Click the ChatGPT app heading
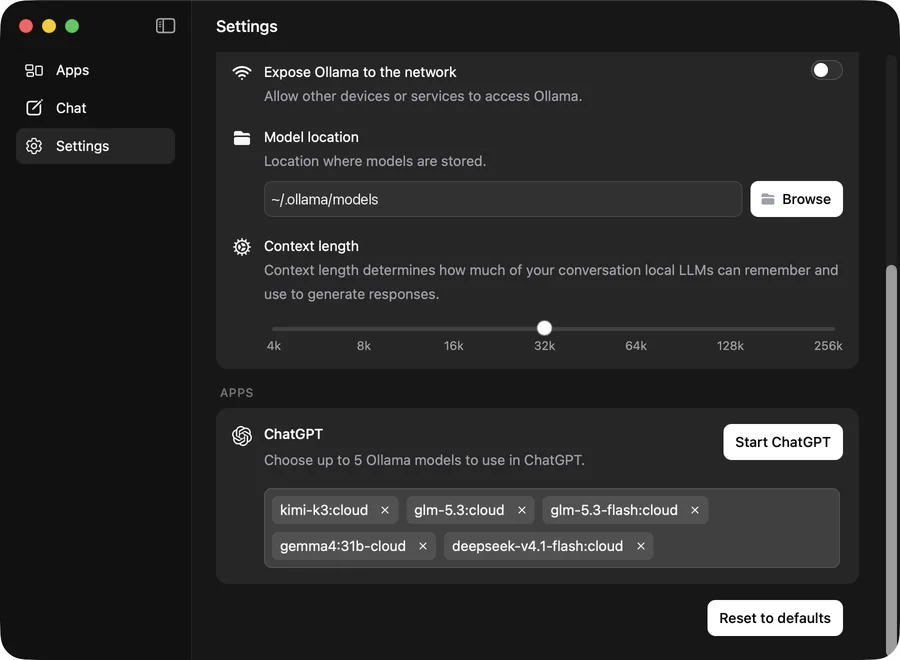900x660 pixels. point(293,434)
